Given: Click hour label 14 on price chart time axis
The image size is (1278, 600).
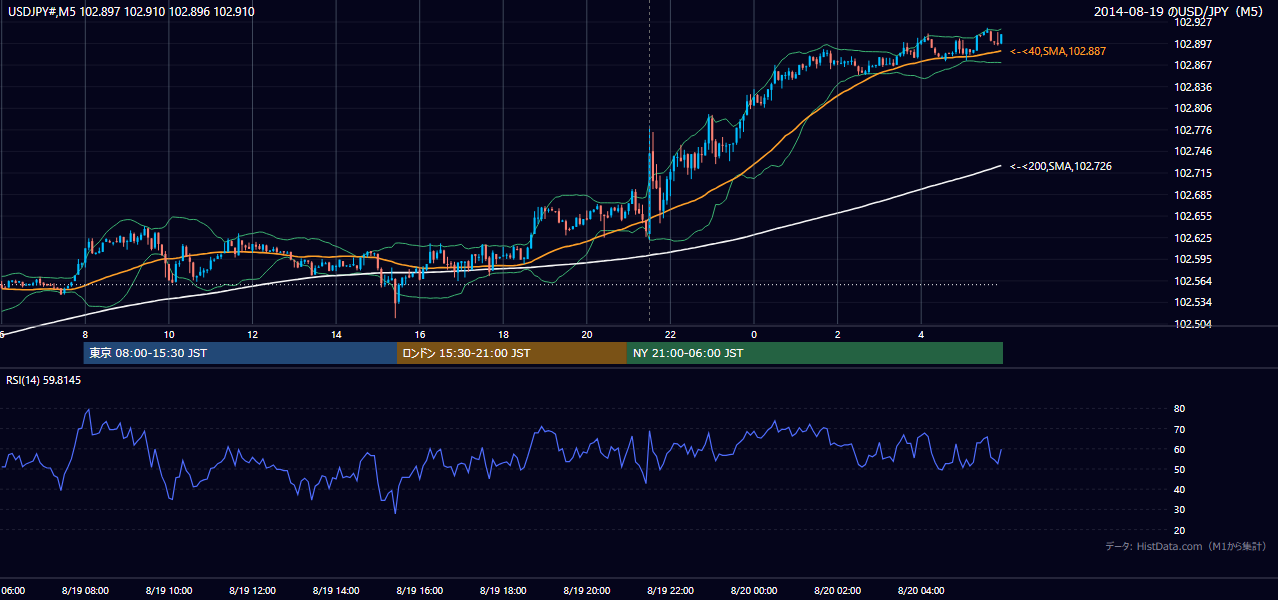Looking at the screenshot, I should tap(336, 335).
